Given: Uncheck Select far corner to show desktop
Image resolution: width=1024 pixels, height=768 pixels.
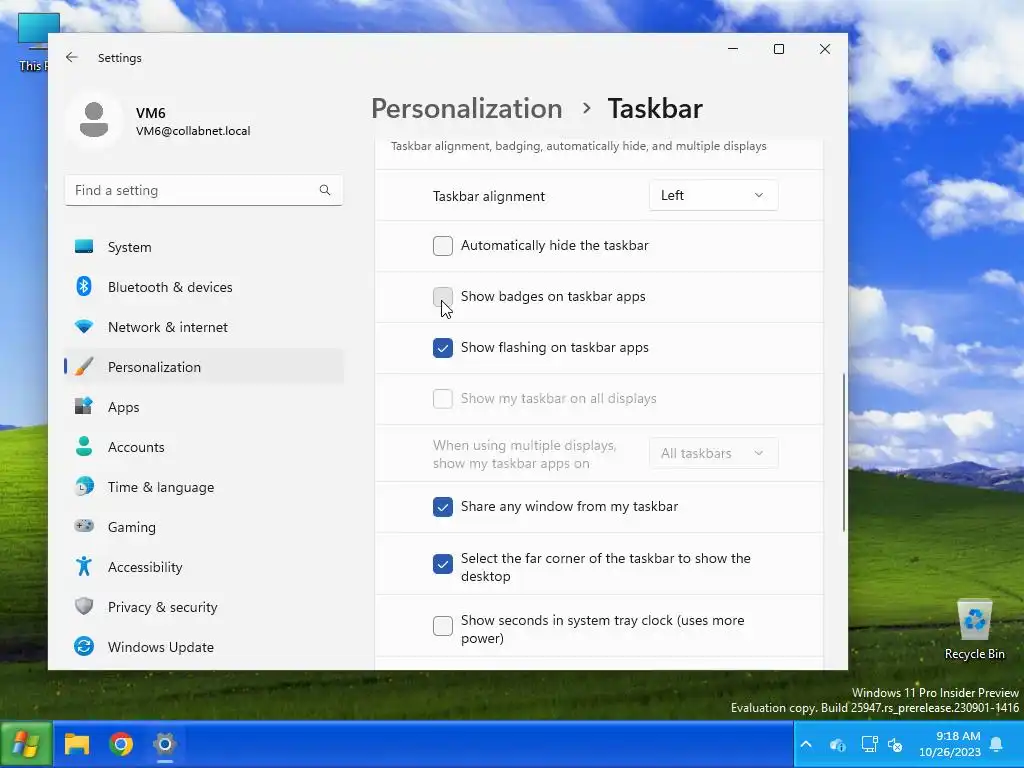Looking at the screenshot, I should (x=443, y=564).
